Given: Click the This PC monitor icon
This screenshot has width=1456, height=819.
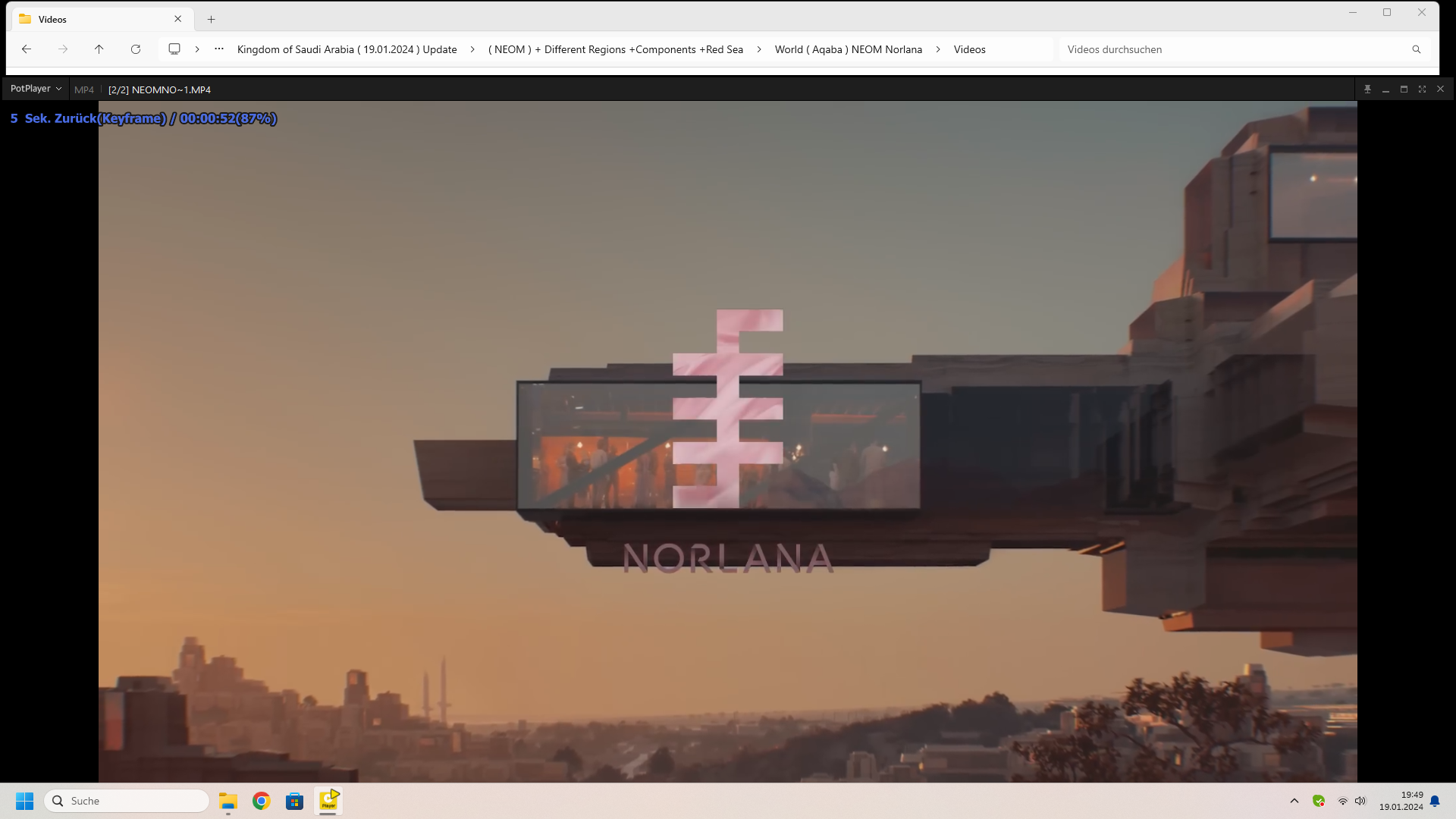Looking at the screenshot, I should (174, 49).
